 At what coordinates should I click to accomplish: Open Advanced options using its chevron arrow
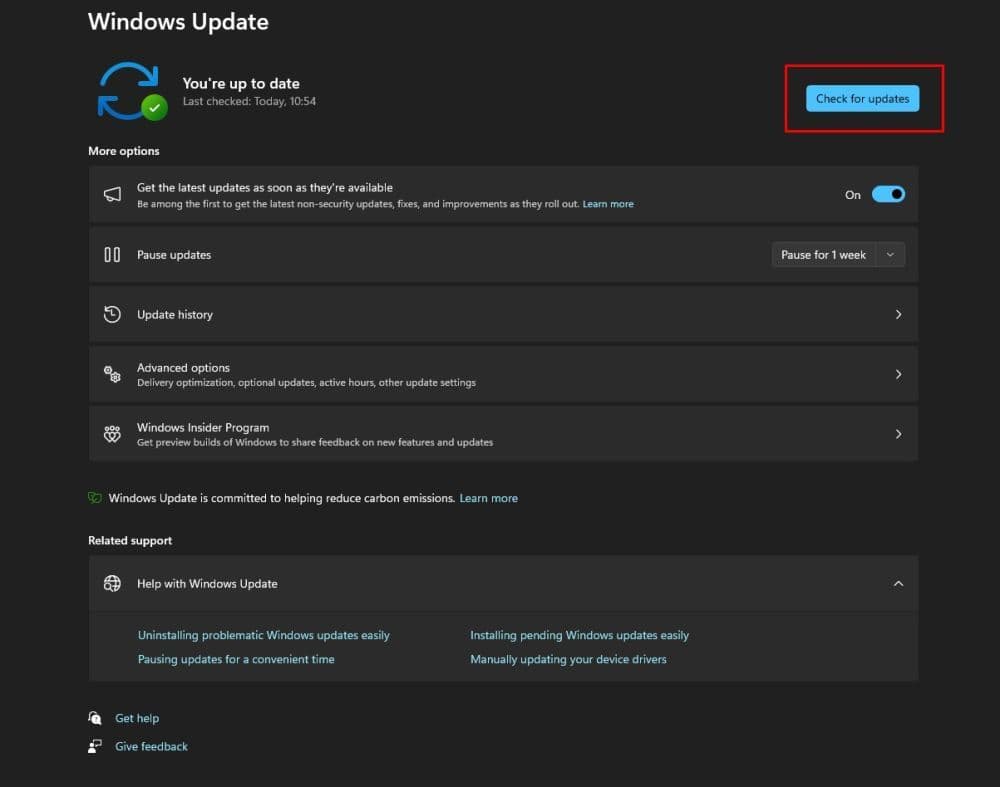898,374
